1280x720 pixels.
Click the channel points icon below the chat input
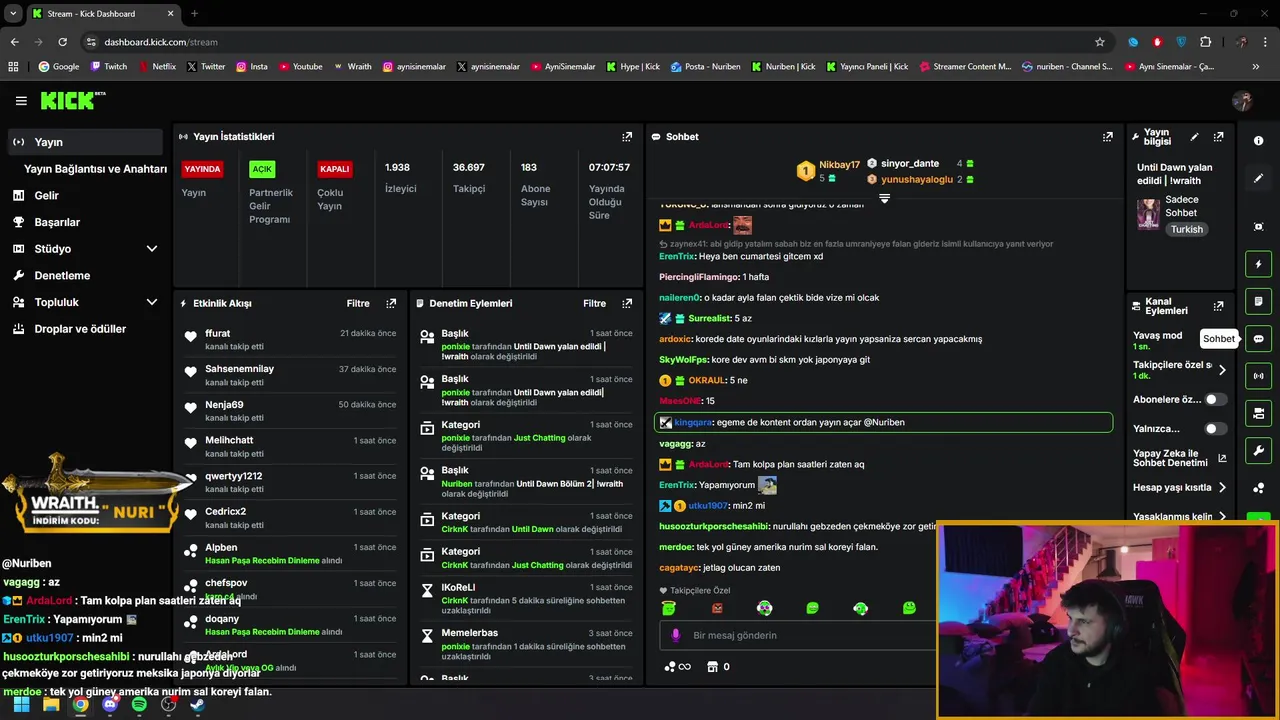[670, 667]
